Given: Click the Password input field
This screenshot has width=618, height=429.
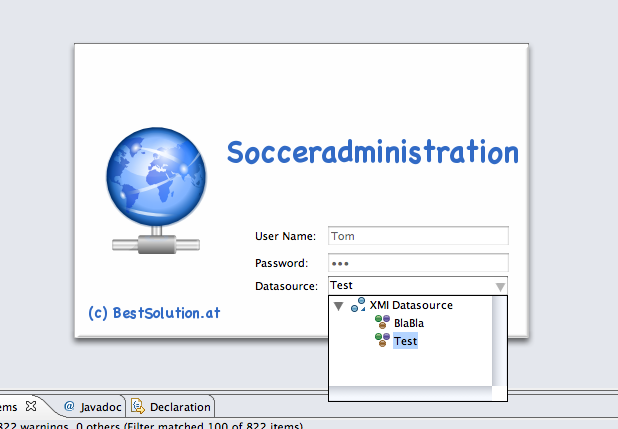Looking at the screenshot, I should point(418,263).
